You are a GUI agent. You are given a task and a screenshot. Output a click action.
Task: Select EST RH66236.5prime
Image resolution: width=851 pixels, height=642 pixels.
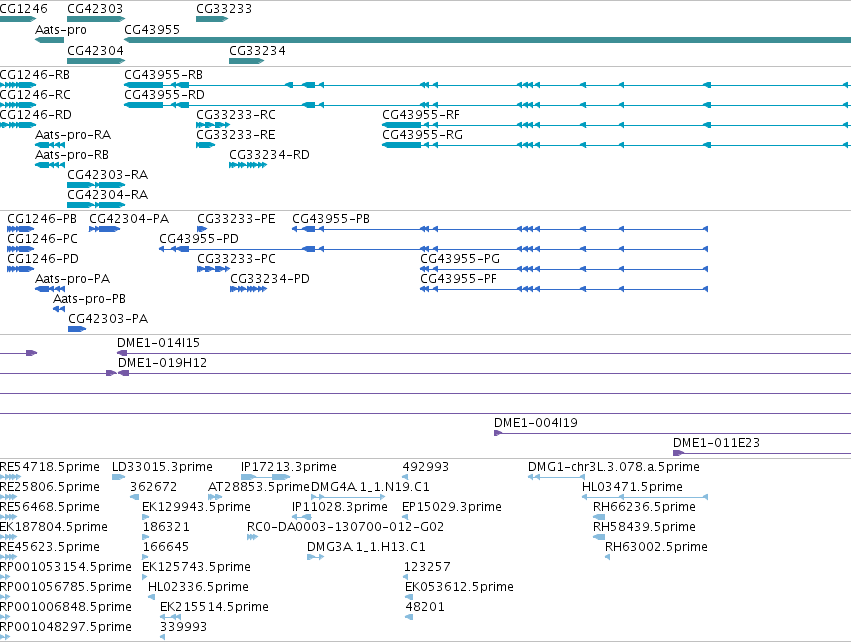[x=644, y=507]
